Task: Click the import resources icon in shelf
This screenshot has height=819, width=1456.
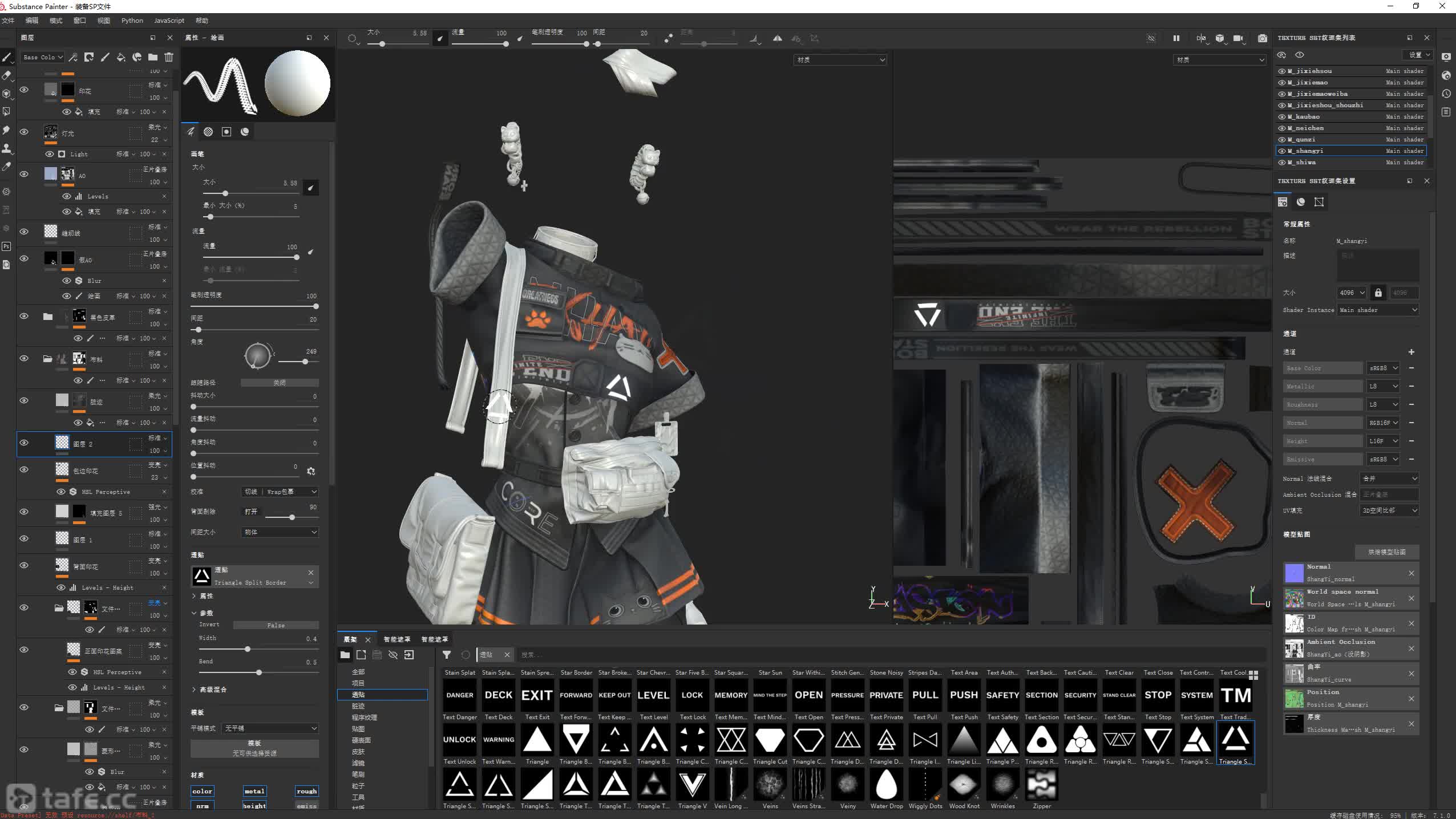Action: (409, 655)
